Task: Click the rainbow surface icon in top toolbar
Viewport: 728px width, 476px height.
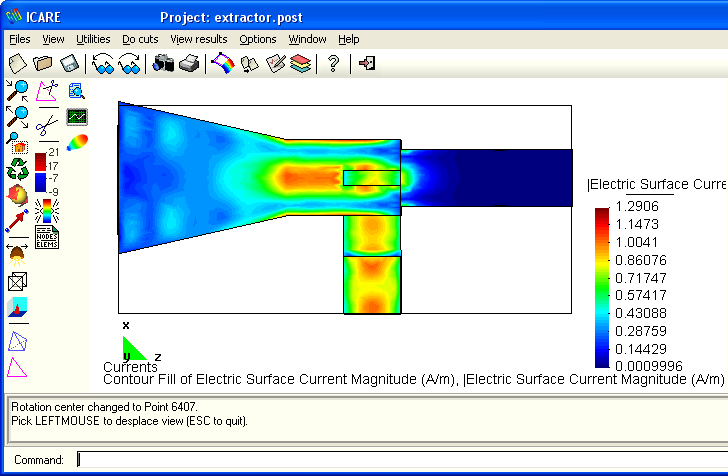Action: coord(223,63)
